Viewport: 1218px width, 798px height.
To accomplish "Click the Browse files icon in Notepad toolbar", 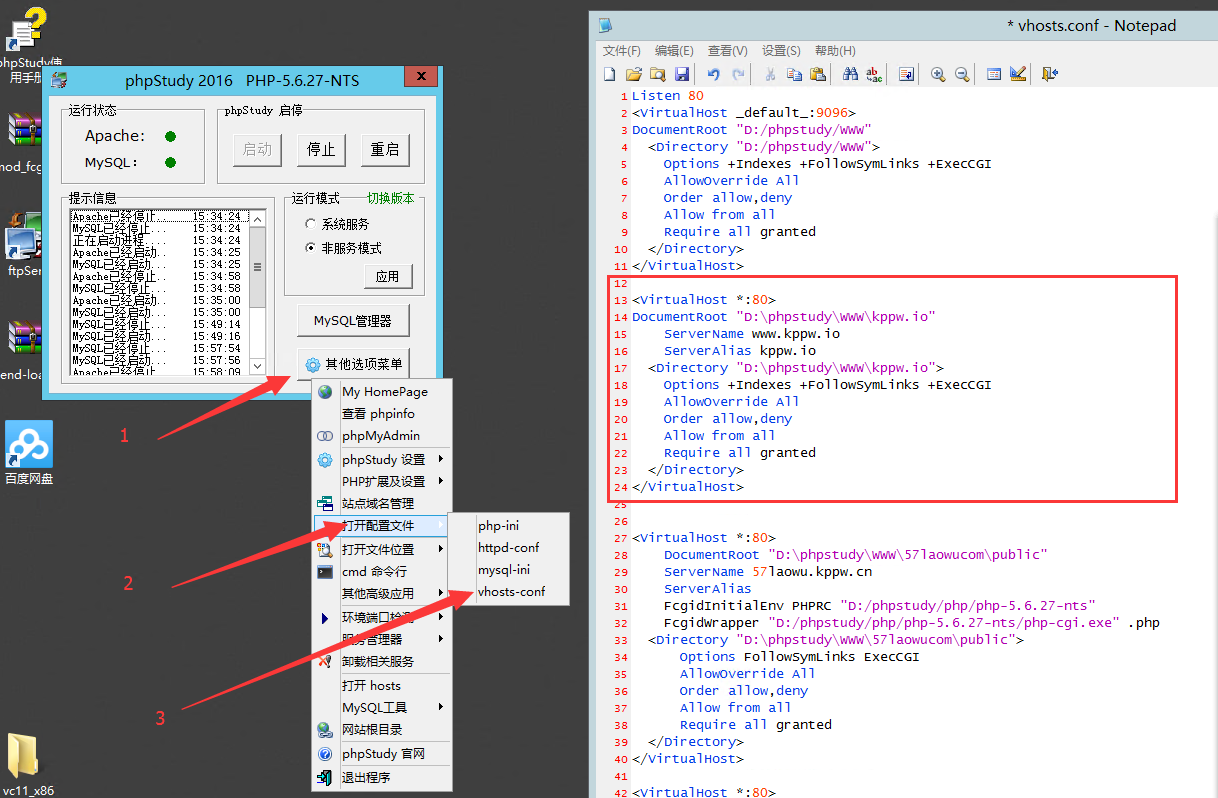I will point(657,74).
